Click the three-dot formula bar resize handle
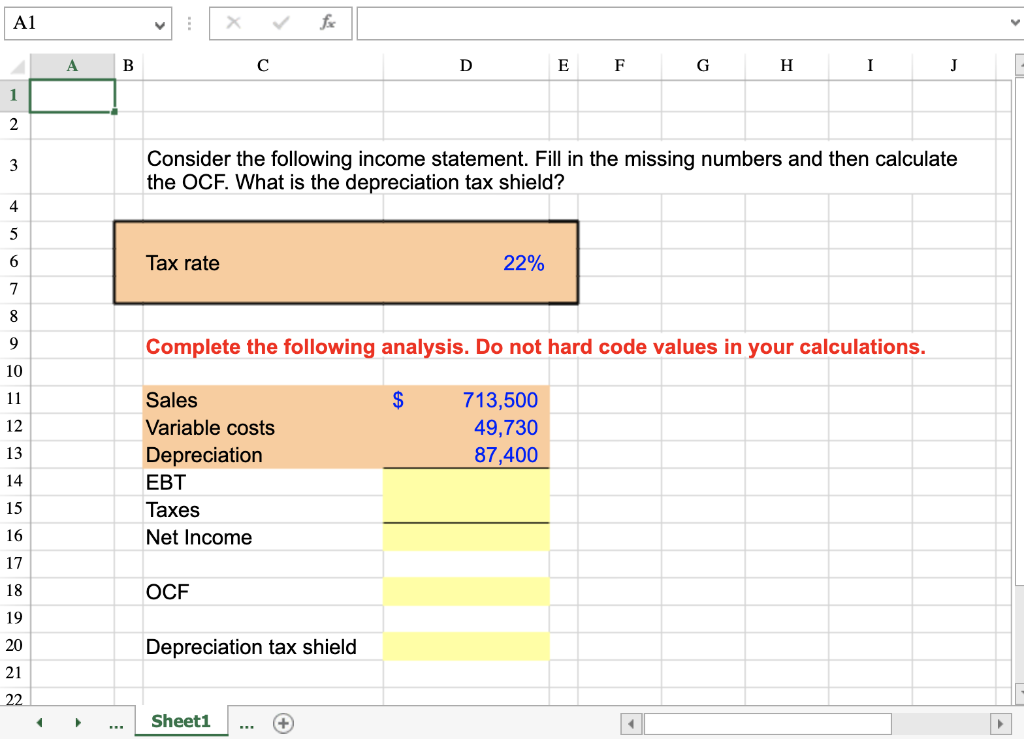The height and width of the screenshot is (739, 1024). click(x=189, y=24)
